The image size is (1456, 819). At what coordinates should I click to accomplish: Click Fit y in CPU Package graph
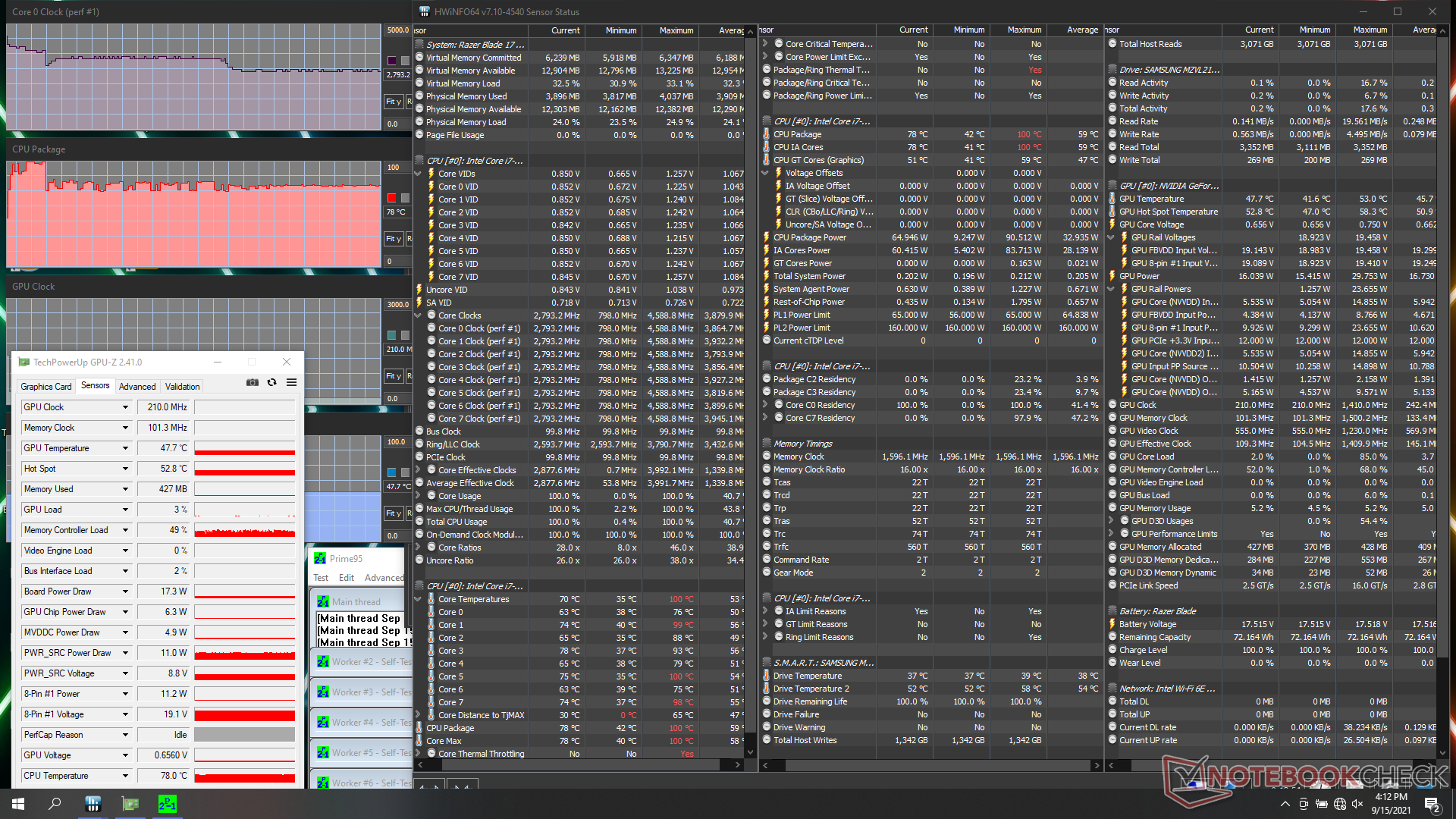(394, 239)
